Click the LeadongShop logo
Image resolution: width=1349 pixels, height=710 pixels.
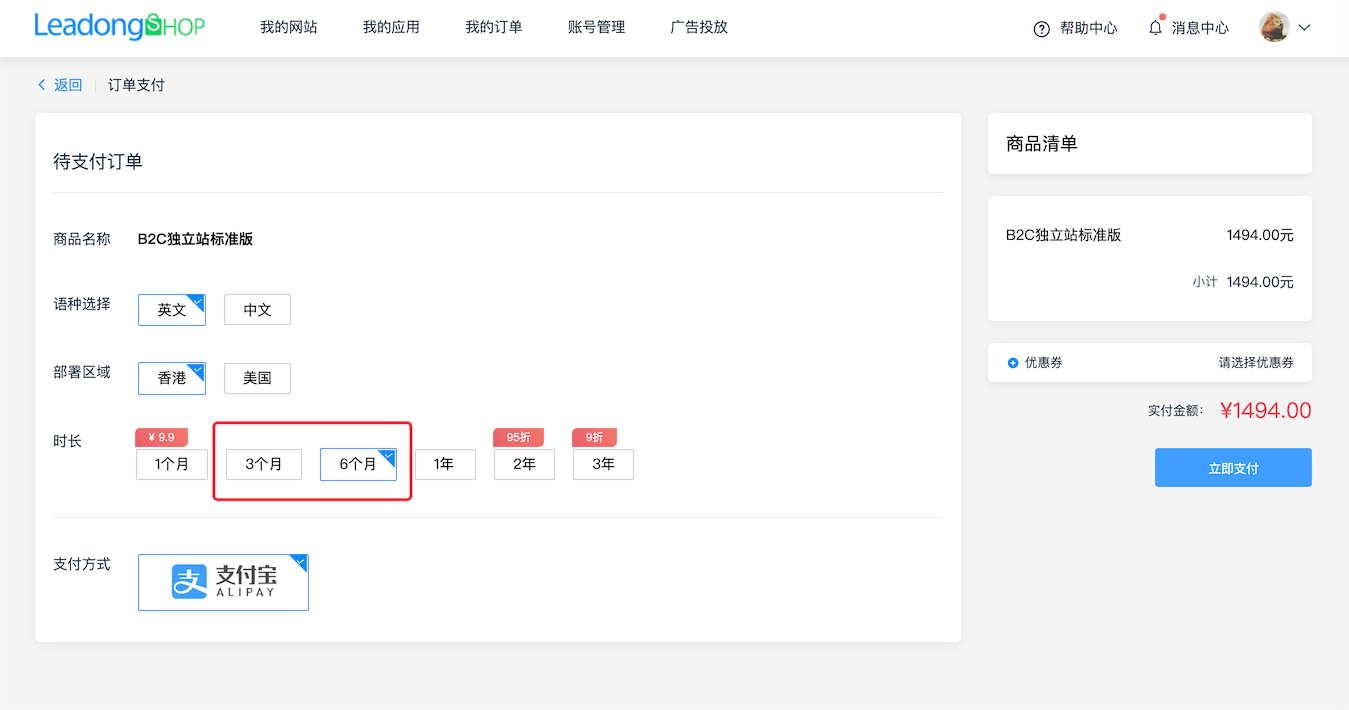coord(118,26)
